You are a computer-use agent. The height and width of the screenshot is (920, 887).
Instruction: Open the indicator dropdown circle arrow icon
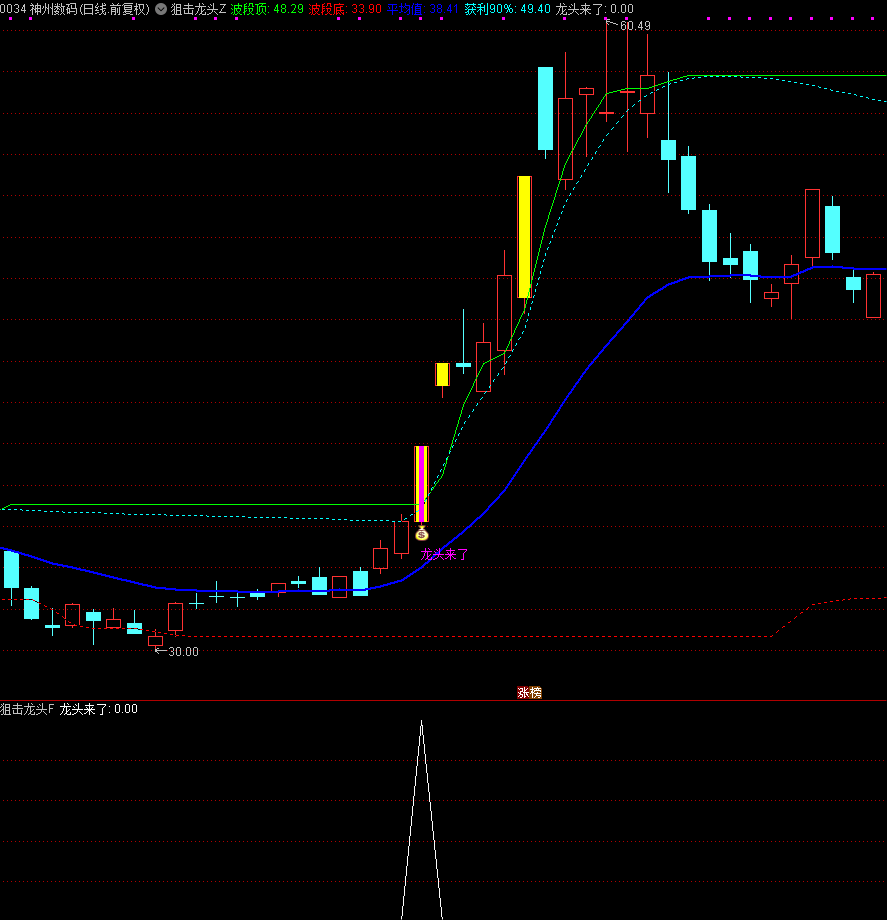161,9
